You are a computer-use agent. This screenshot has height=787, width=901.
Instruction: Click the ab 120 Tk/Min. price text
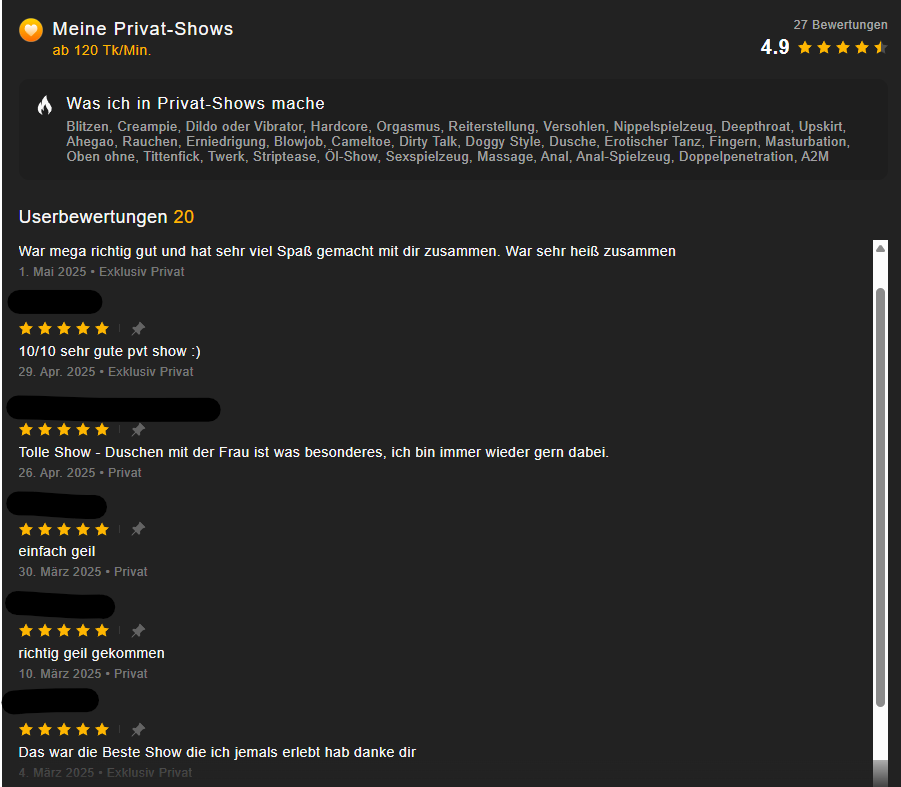102,51
